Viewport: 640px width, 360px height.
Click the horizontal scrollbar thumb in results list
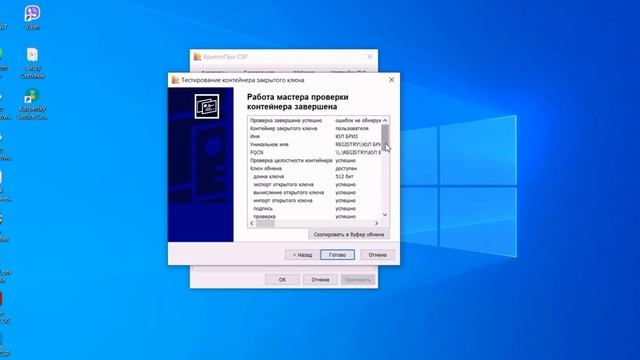265,223
